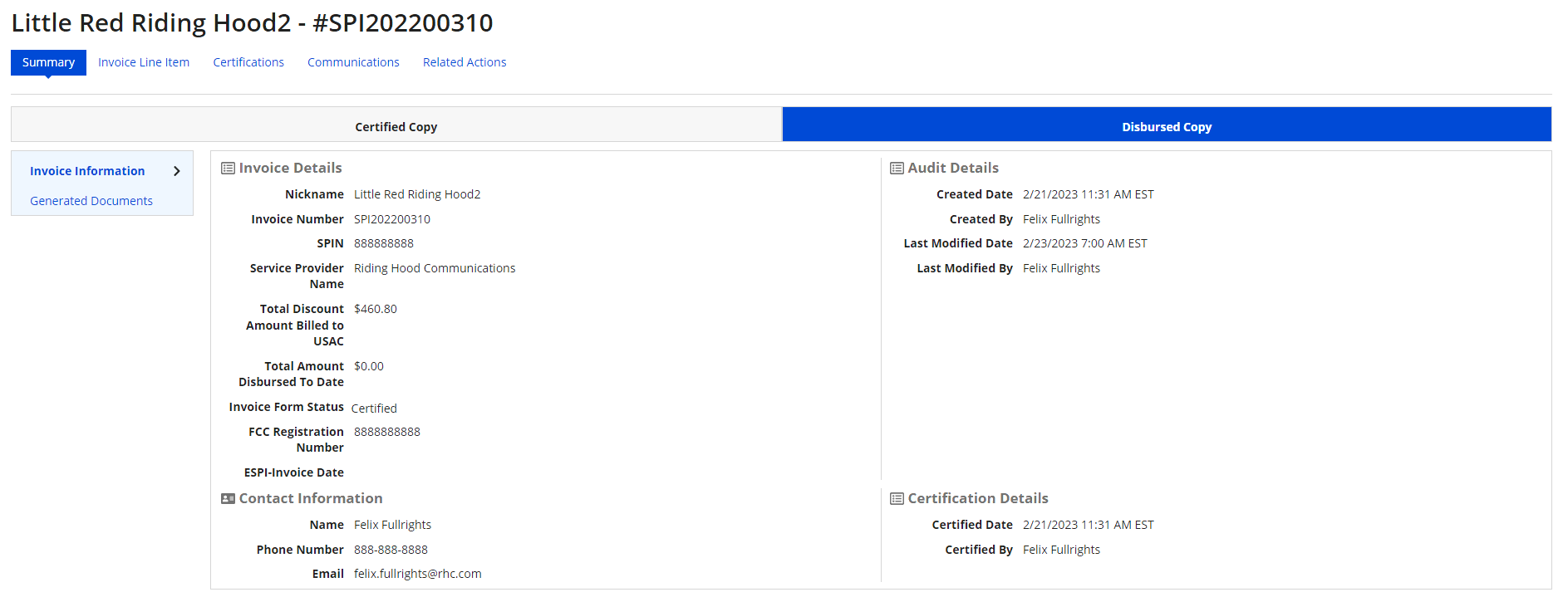The width and height of the screenshot is (1568, 597).
Task: Select the Certified Copy view
Action: point(396,126)
